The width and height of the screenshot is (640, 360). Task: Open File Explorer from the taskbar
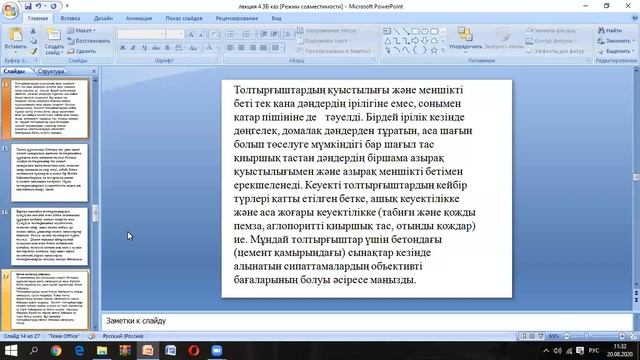pos(102,351)
